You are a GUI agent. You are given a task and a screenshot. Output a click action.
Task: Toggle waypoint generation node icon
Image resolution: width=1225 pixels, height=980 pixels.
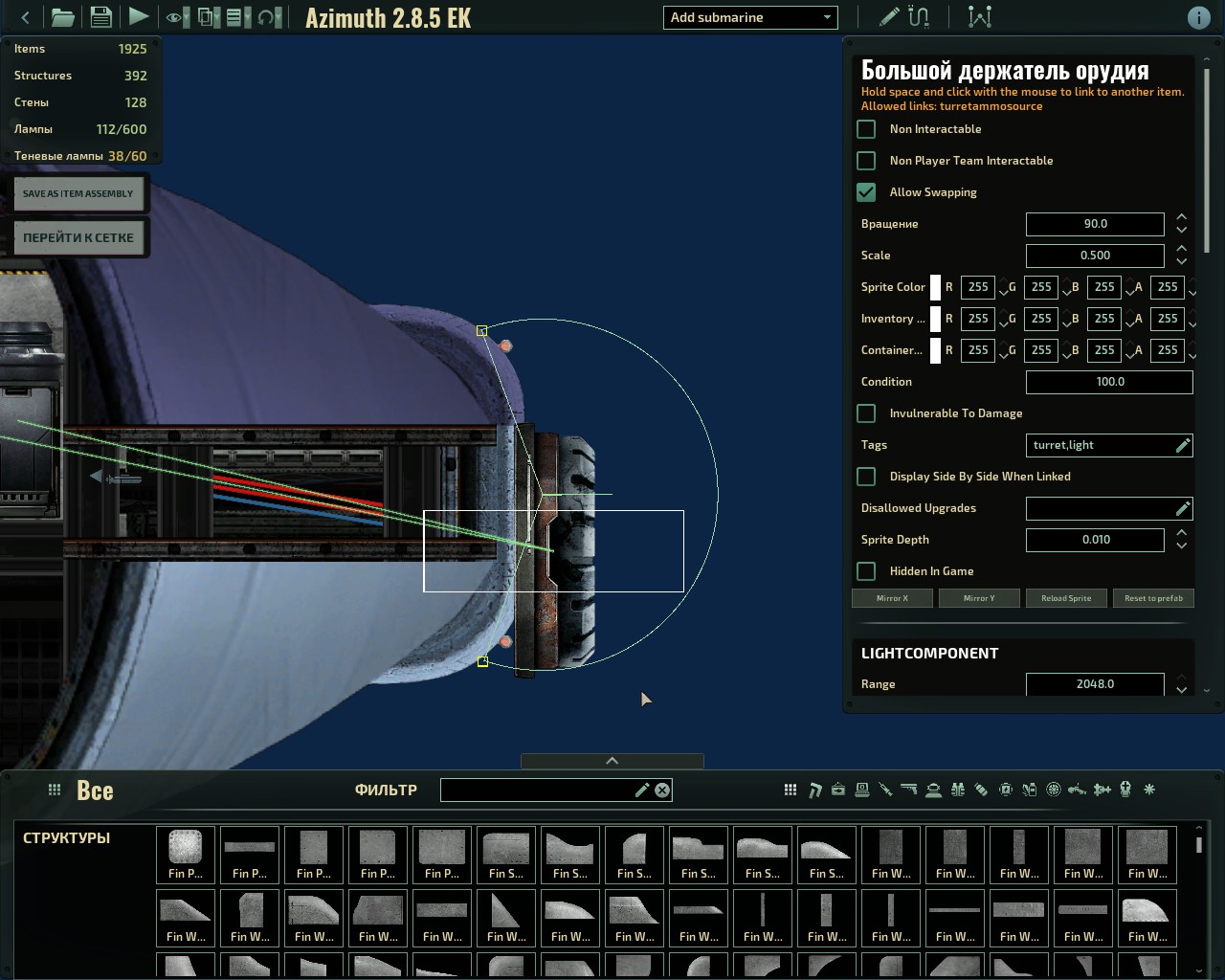point(980,17)
